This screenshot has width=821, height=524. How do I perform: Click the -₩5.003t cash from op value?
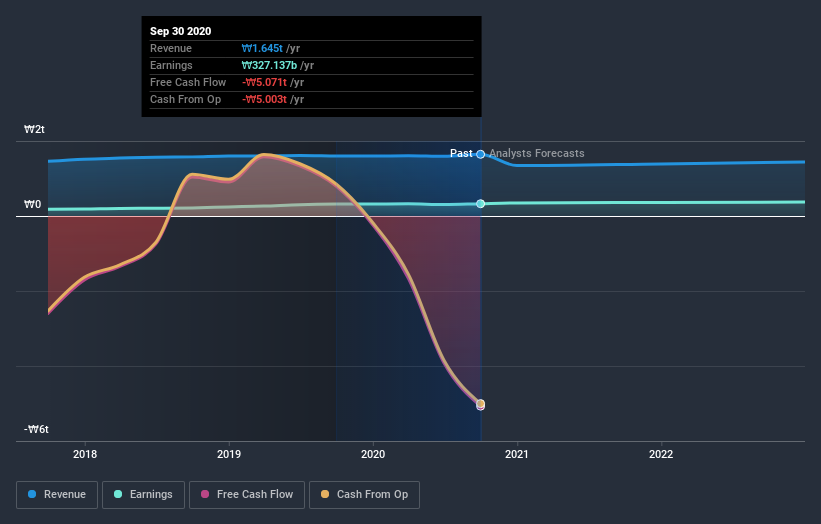264,99
